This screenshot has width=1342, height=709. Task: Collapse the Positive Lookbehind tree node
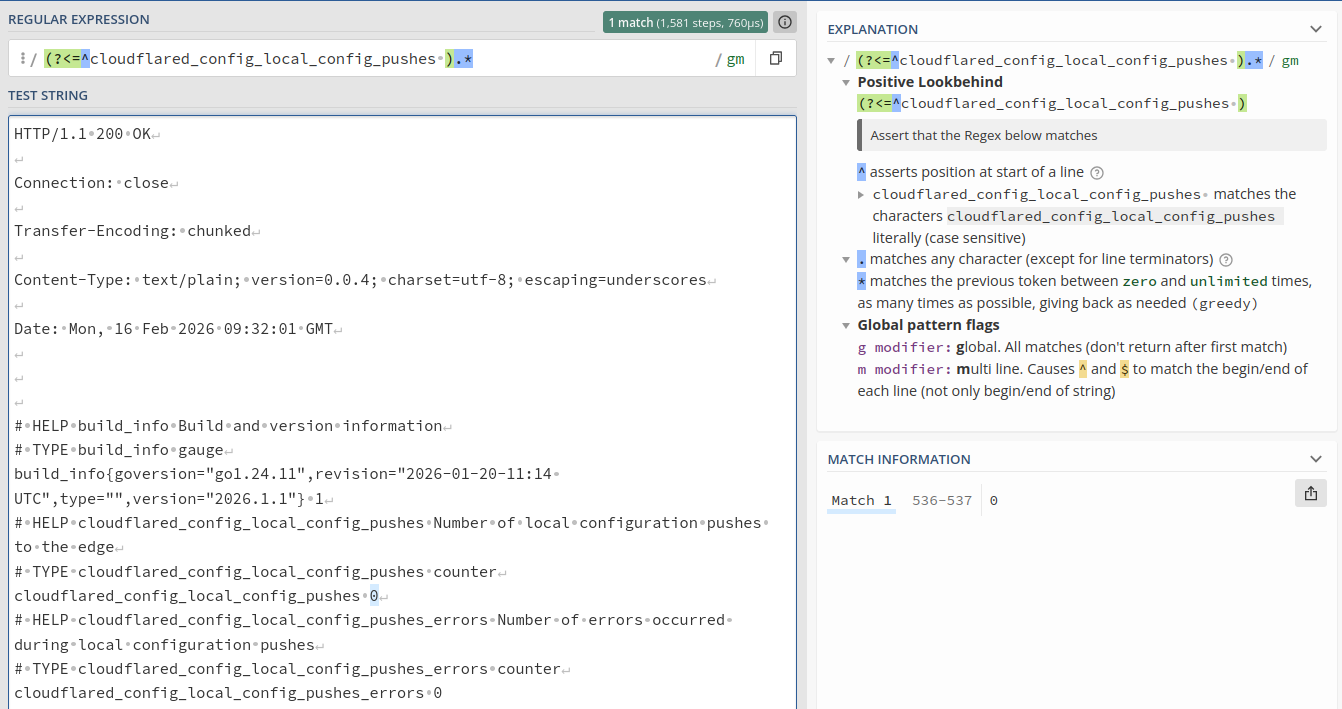tap(846, 82)
